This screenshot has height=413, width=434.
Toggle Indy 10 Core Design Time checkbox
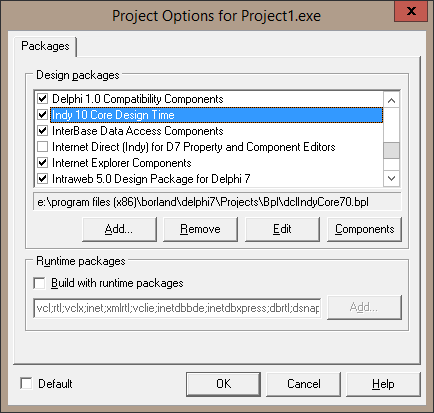42,115
